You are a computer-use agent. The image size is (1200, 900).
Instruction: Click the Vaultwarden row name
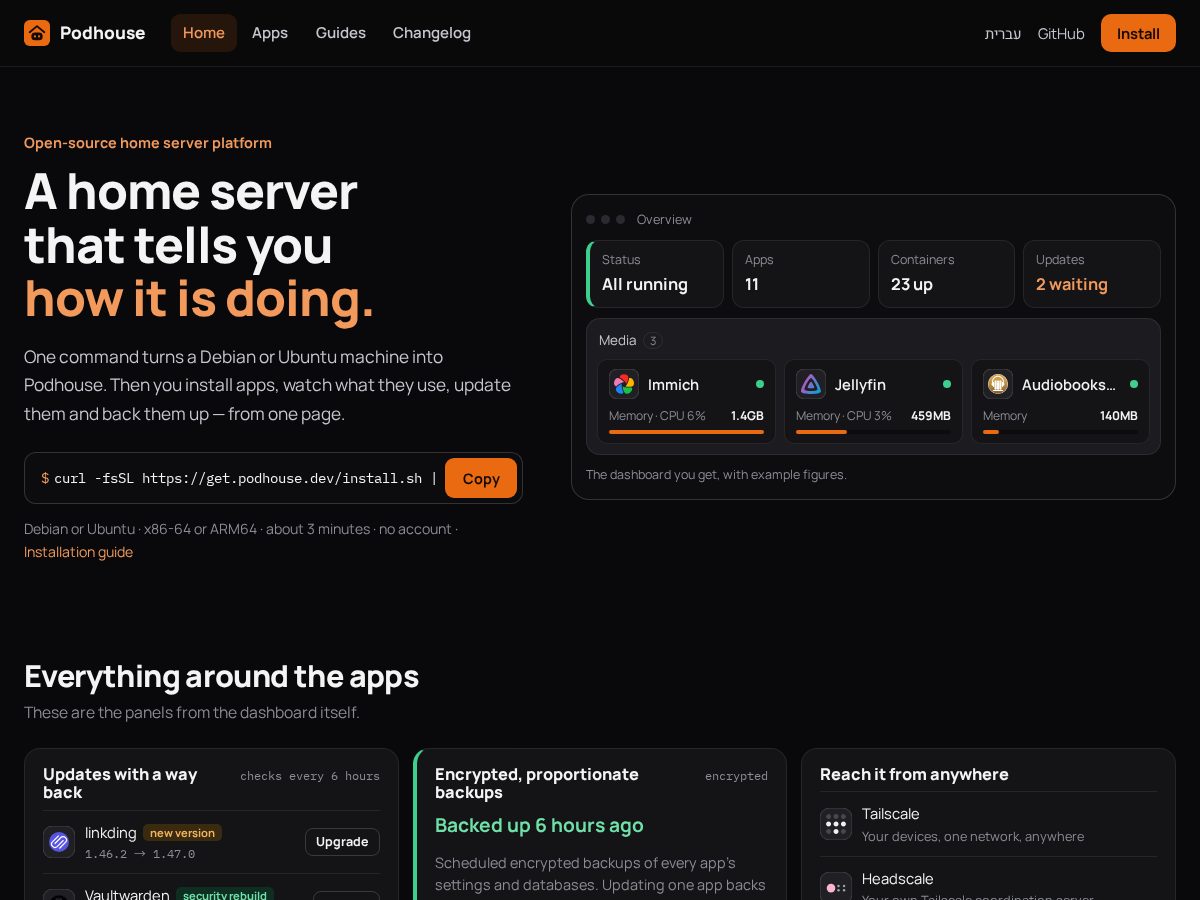(x=127, y=894)
